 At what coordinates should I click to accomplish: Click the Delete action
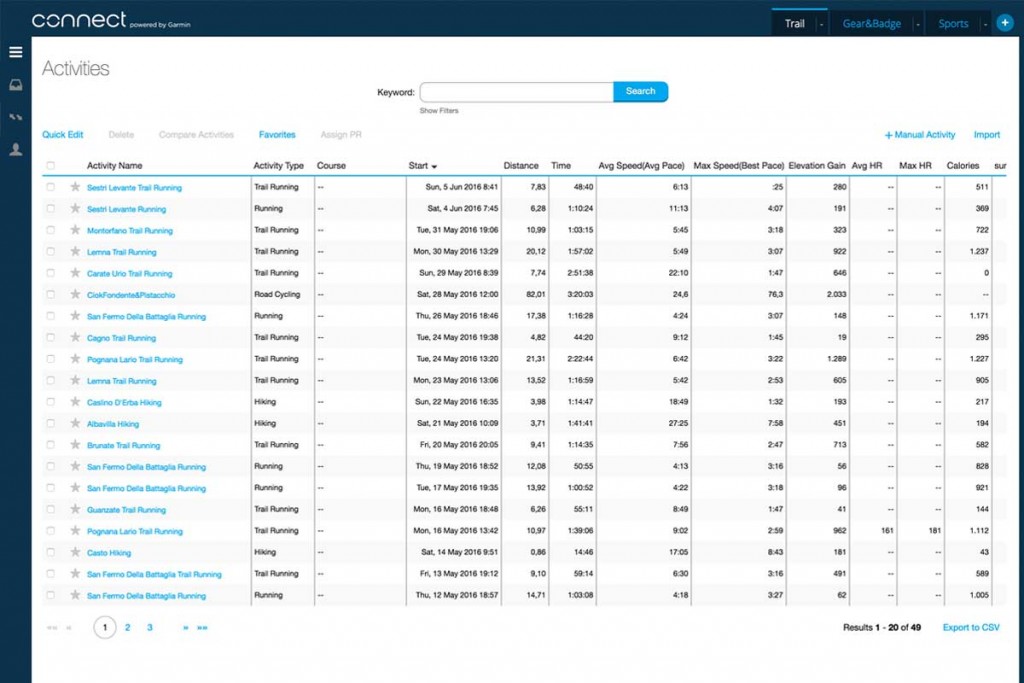121,135
